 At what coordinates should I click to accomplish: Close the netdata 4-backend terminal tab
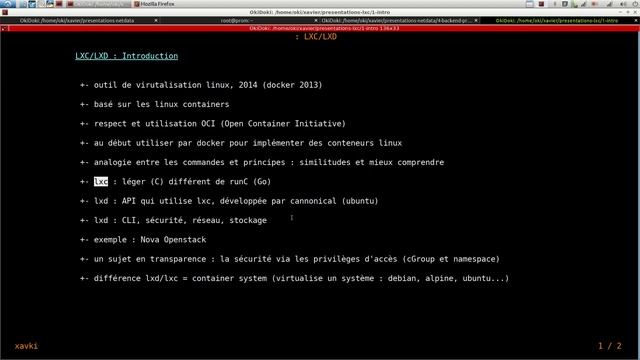pyautogui.click(x=476, y=20)
